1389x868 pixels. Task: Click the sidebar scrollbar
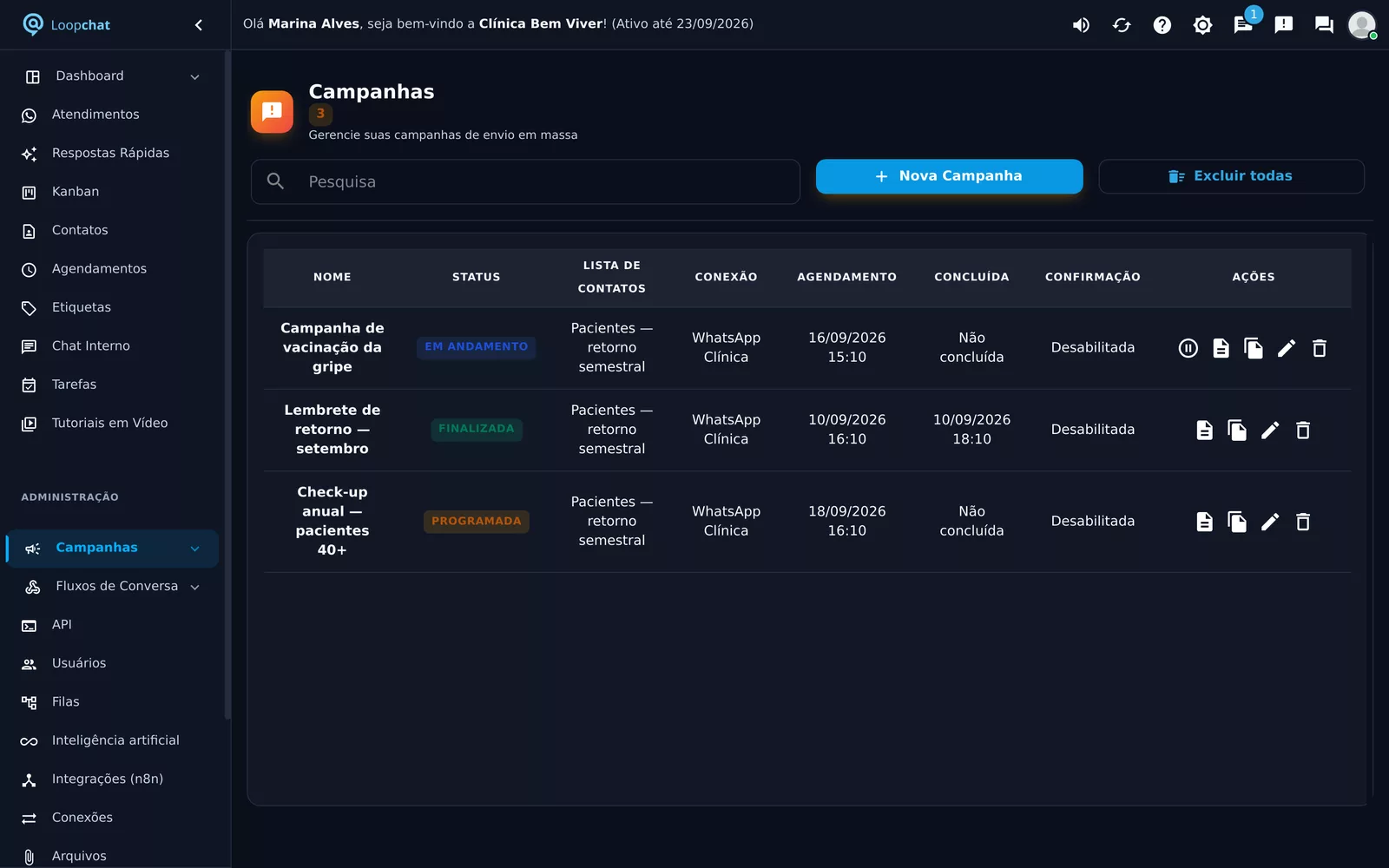pos(227,385)
